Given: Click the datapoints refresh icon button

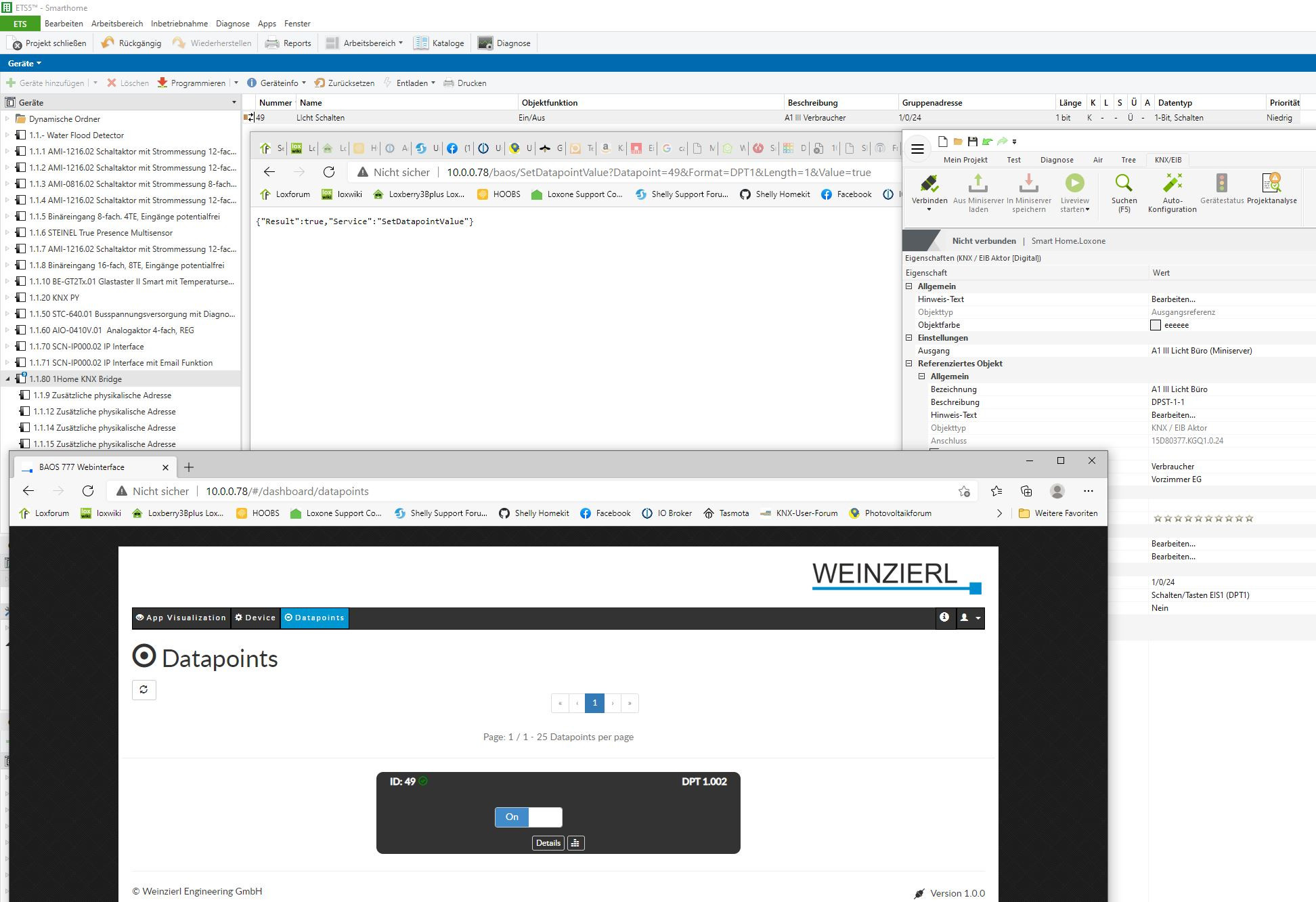Looking at the screenshot, I should 144,689.
